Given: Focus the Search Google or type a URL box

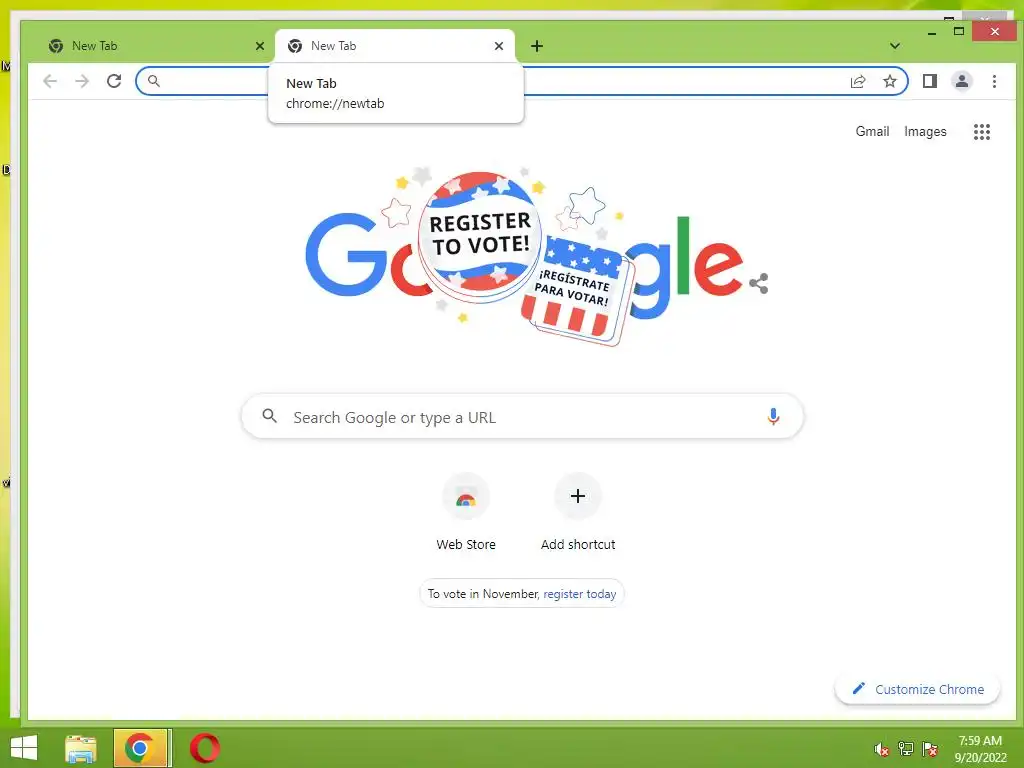Looking at the screenshot, I should 522,417.
